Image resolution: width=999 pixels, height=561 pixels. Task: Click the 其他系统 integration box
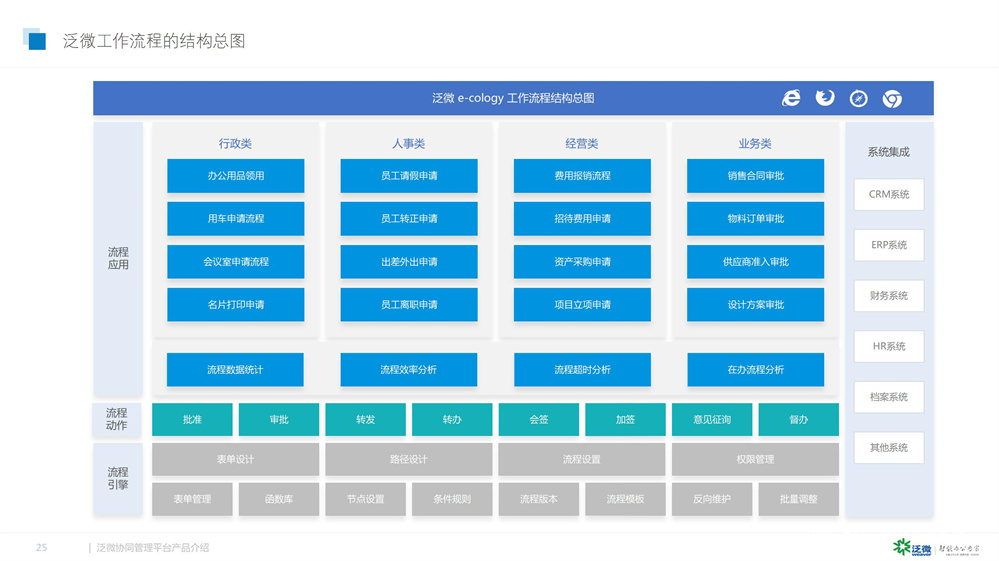(x=889, y=448)
